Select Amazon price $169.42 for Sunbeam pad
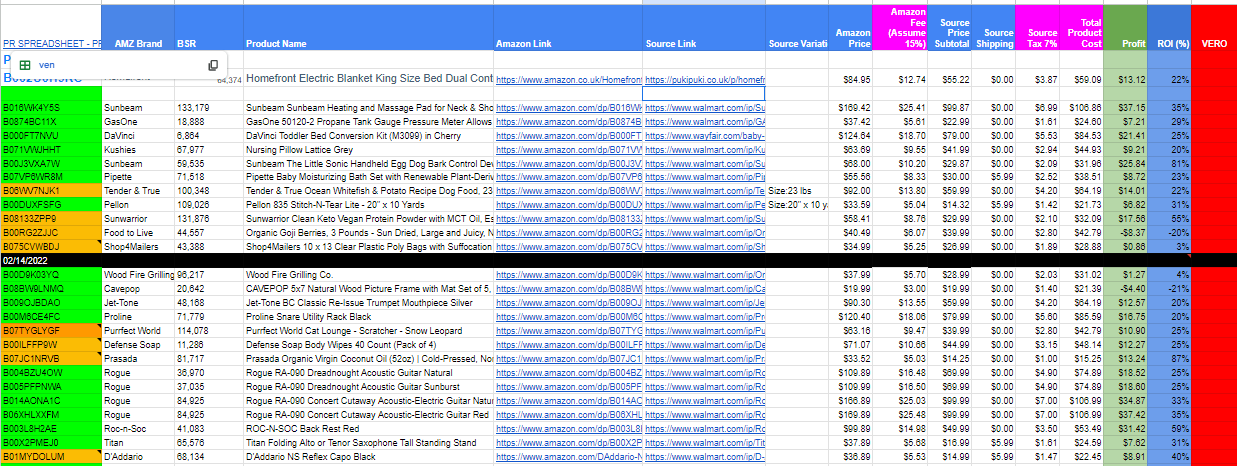 tap(848, 107)
